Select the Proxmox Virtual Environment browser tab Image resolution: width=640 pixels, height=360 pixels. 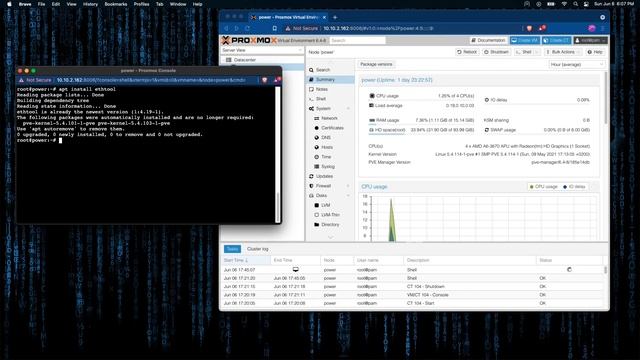(x=288, y=17)
